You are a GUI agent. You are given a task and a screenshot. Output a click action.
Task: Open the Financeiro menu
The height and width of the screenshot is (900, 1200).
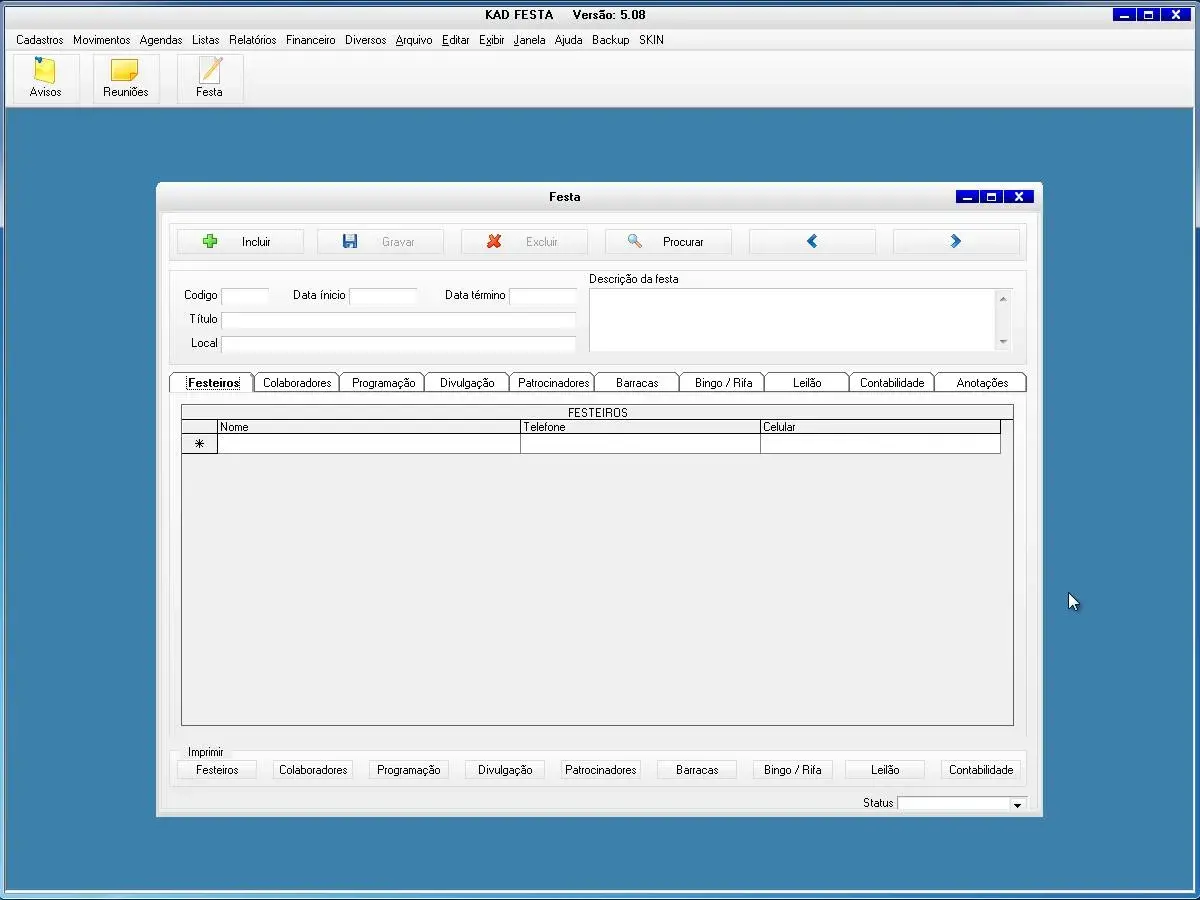pyautogui.click(x=311, y=40)
